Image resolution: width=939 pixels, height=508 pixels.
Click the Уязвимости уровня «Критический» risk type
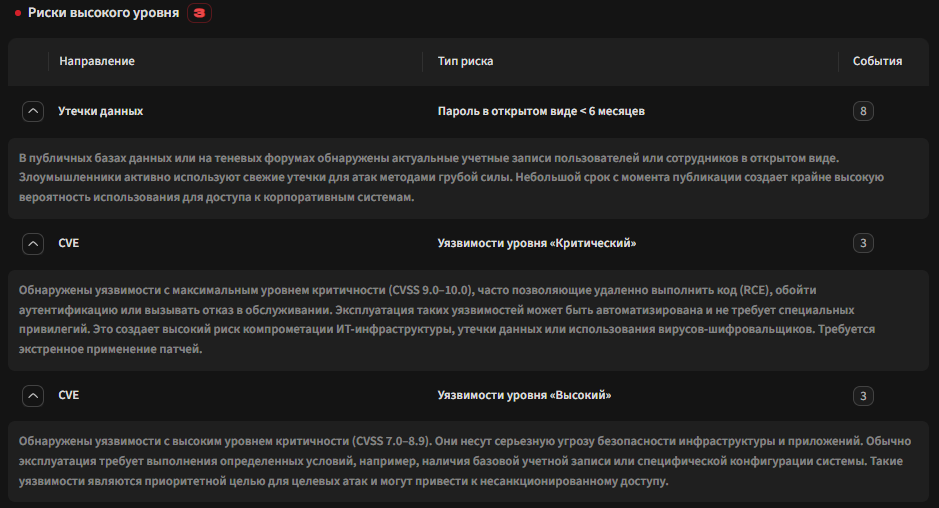click(537, 243)
